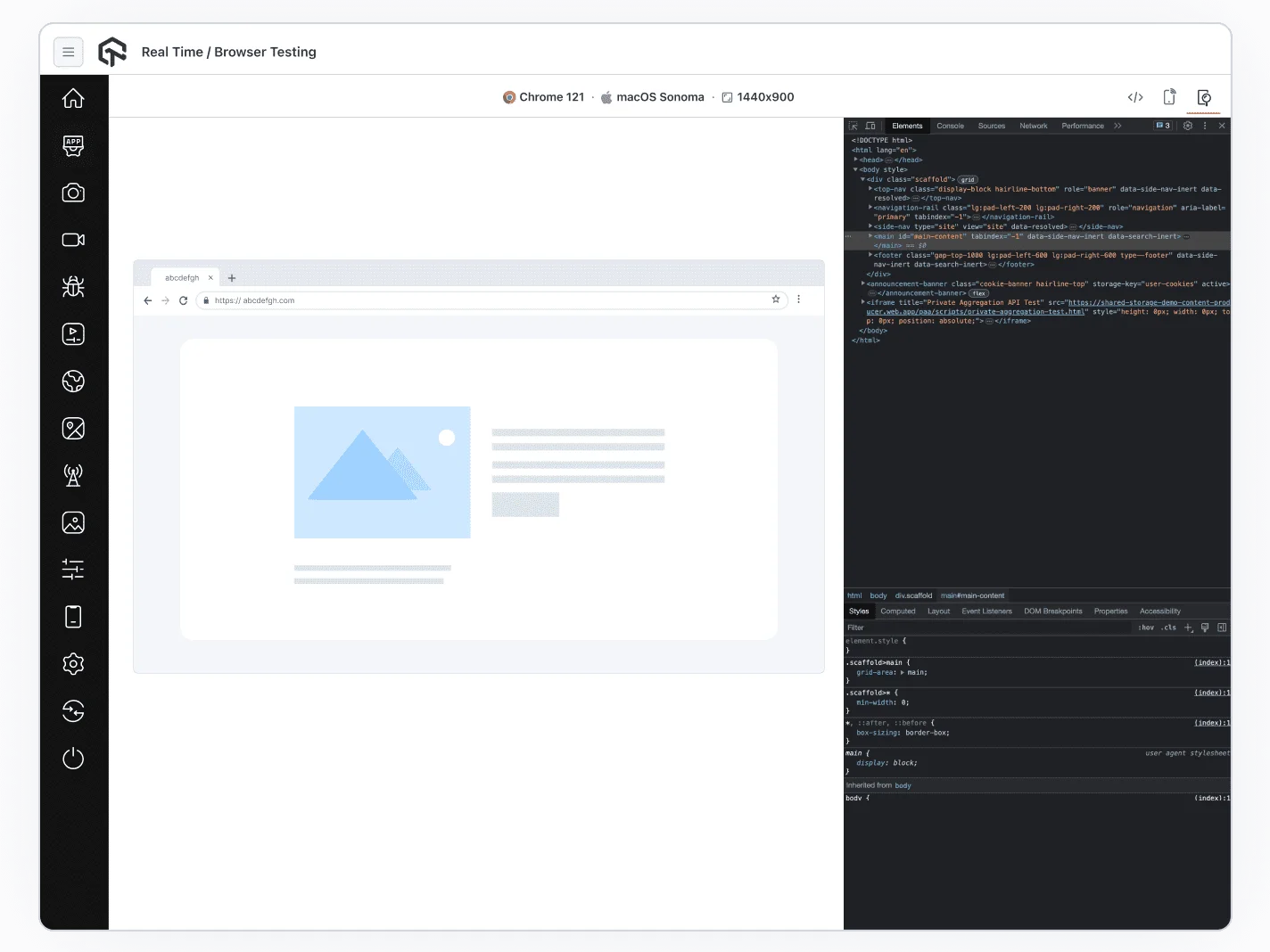This screenshot has height=952, width=1270.
Task: Click the abcdefgh.com address bar
Action: click(491, 300)
